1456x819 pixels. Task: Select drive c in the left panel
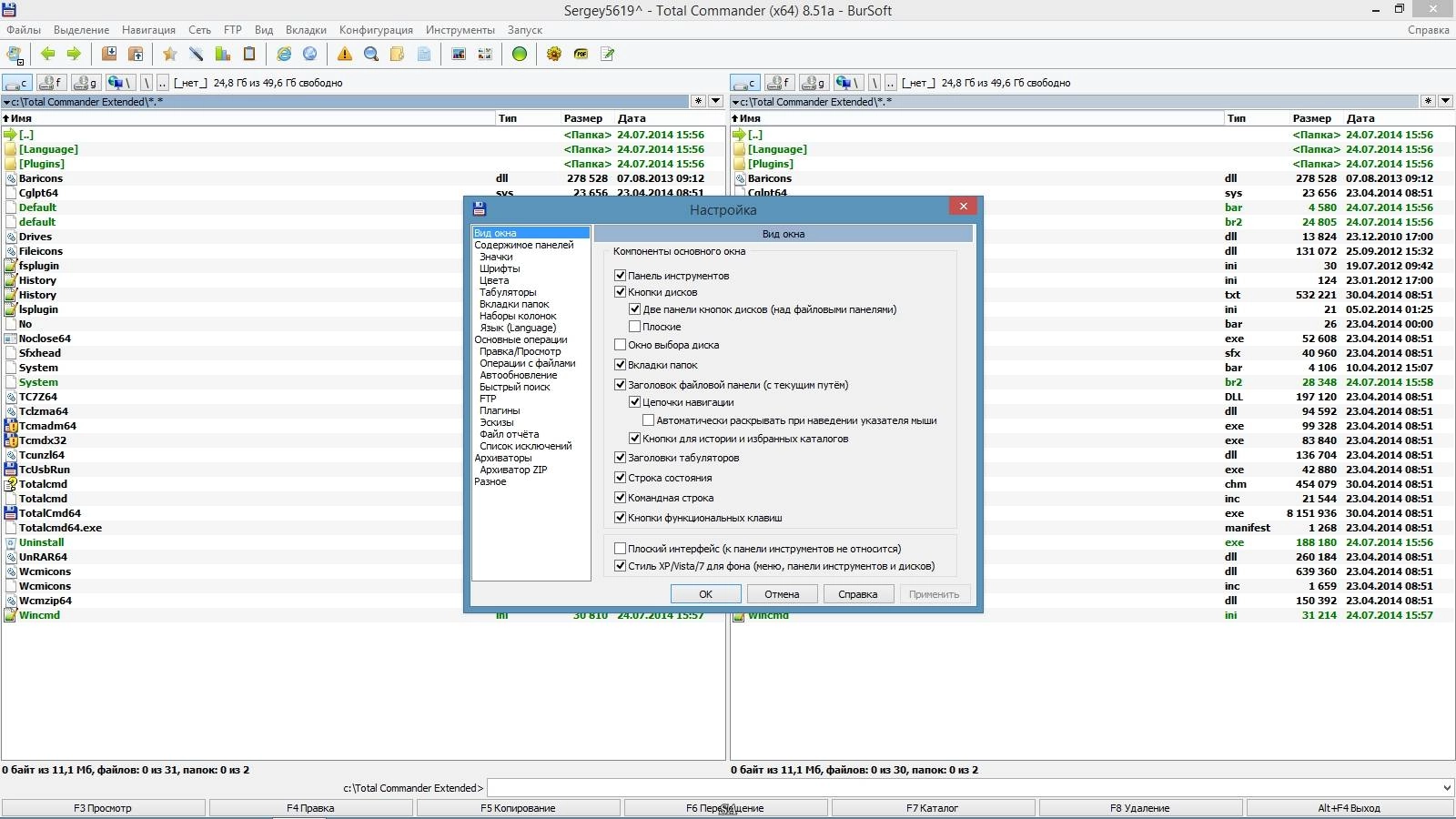click(x=17, y=83)
